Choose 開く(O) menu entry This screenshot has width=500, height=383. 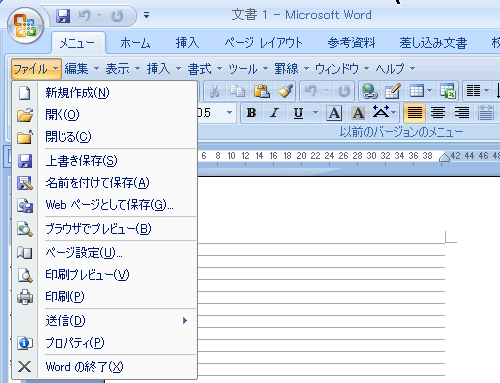(105, 115)
